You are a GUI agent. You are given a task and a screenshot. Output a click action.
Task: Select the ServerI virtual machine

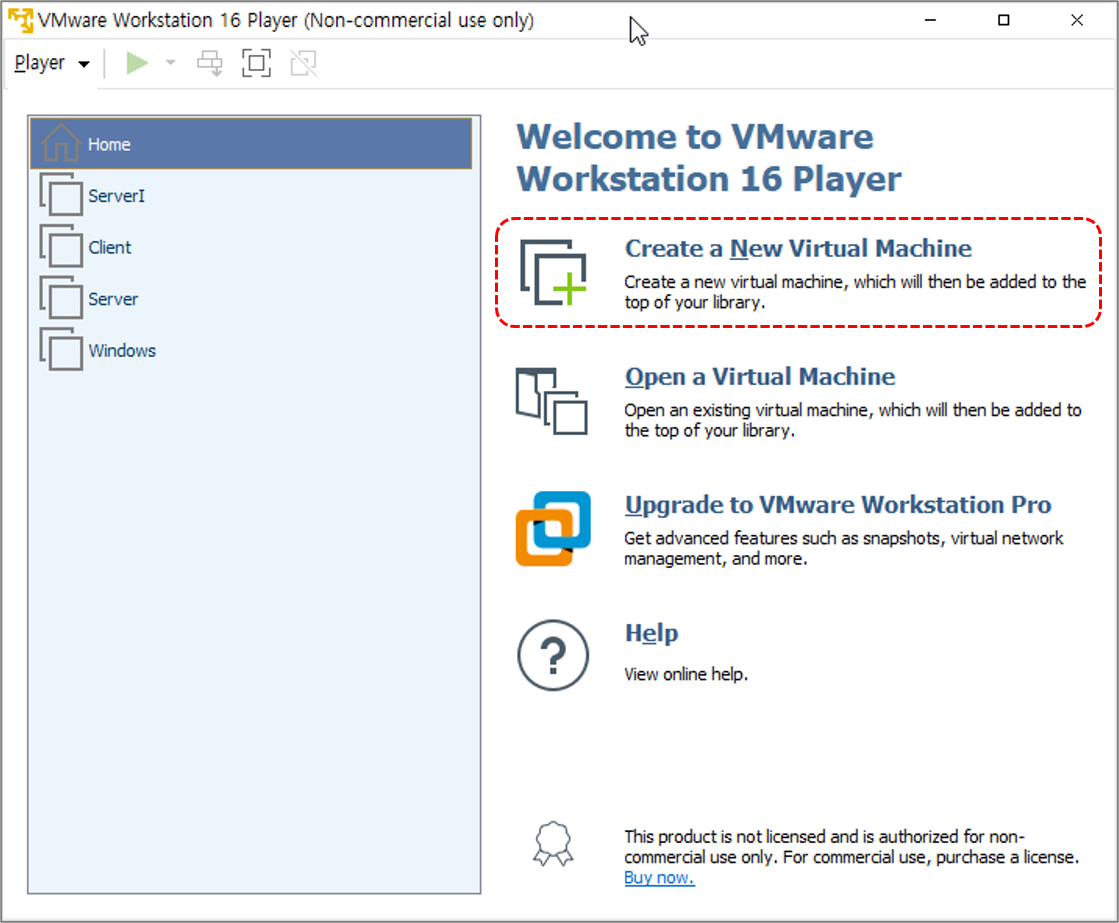click(251, 196)
